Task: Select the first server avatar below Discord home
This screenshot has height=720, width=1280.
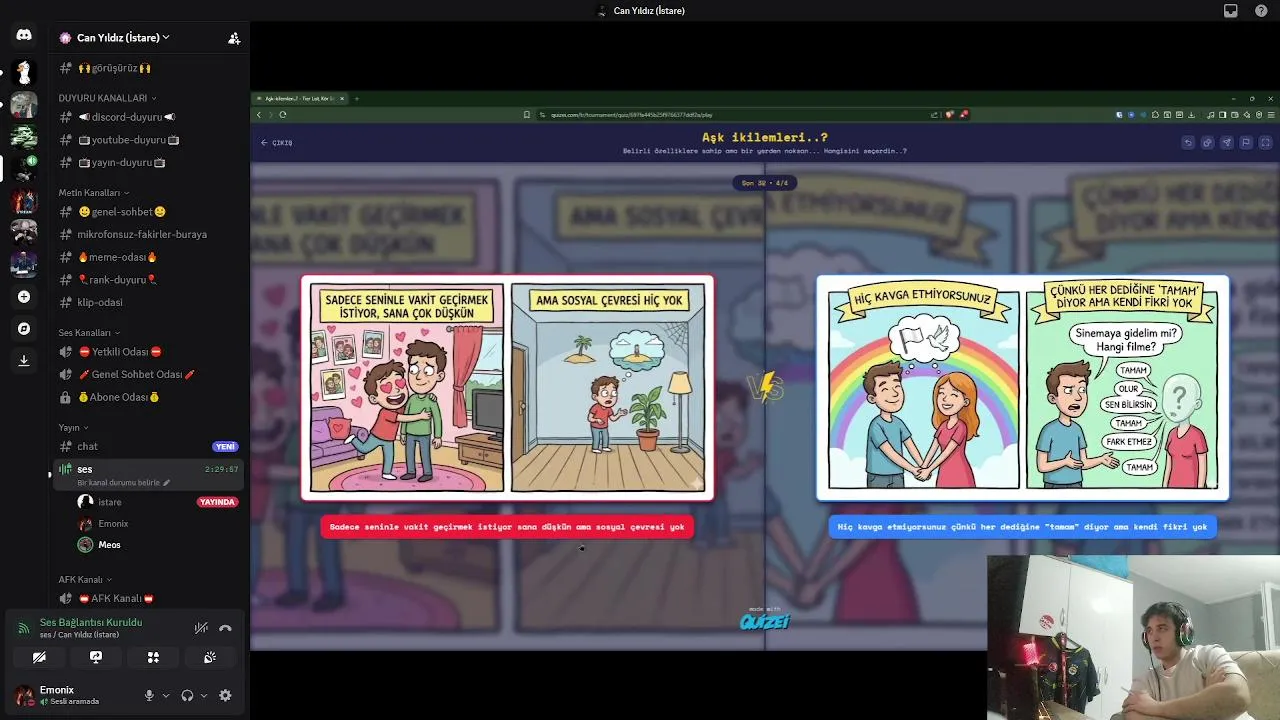Action: pos(24,72)
